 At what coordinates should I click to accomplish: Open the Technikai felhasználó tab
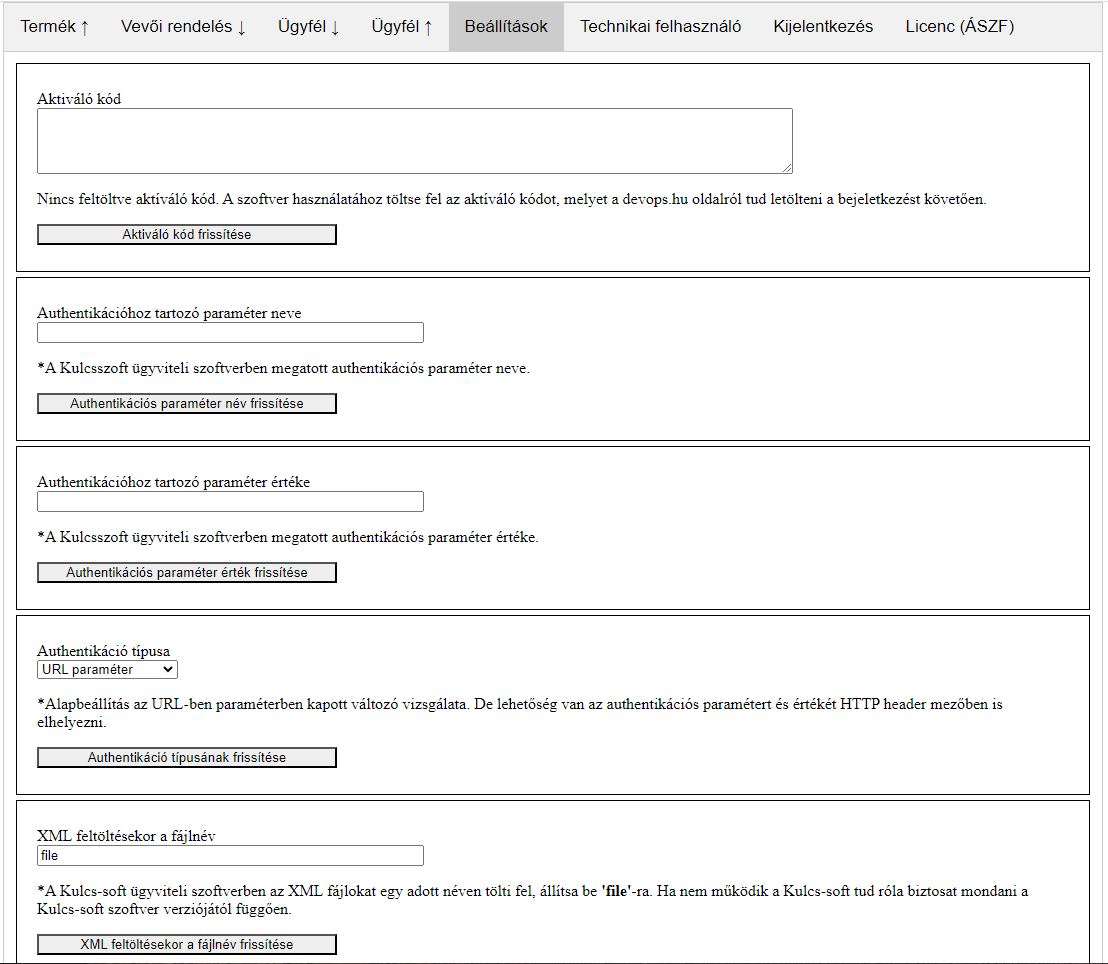coord(661,27)
